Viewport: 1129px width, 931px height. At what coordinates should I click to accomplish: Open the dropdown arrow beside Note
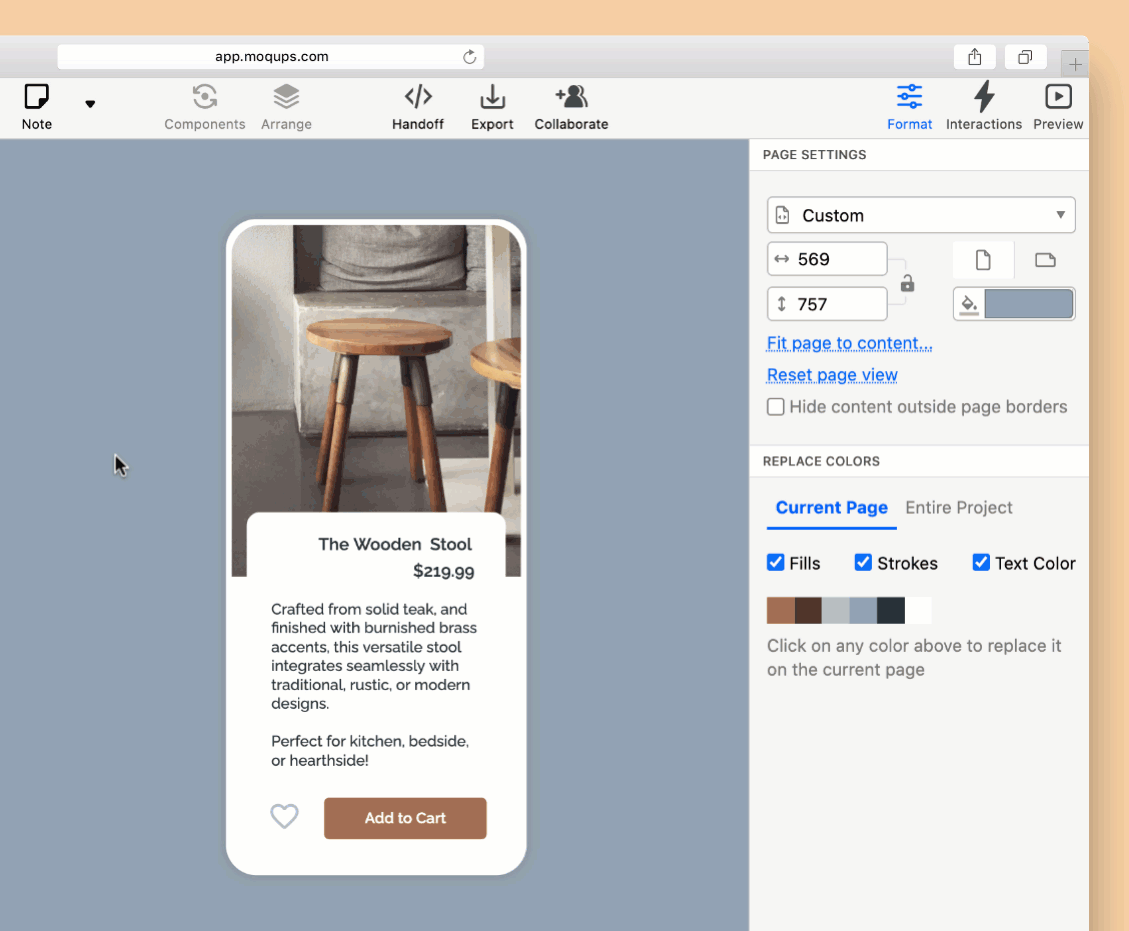pos(90,104)
